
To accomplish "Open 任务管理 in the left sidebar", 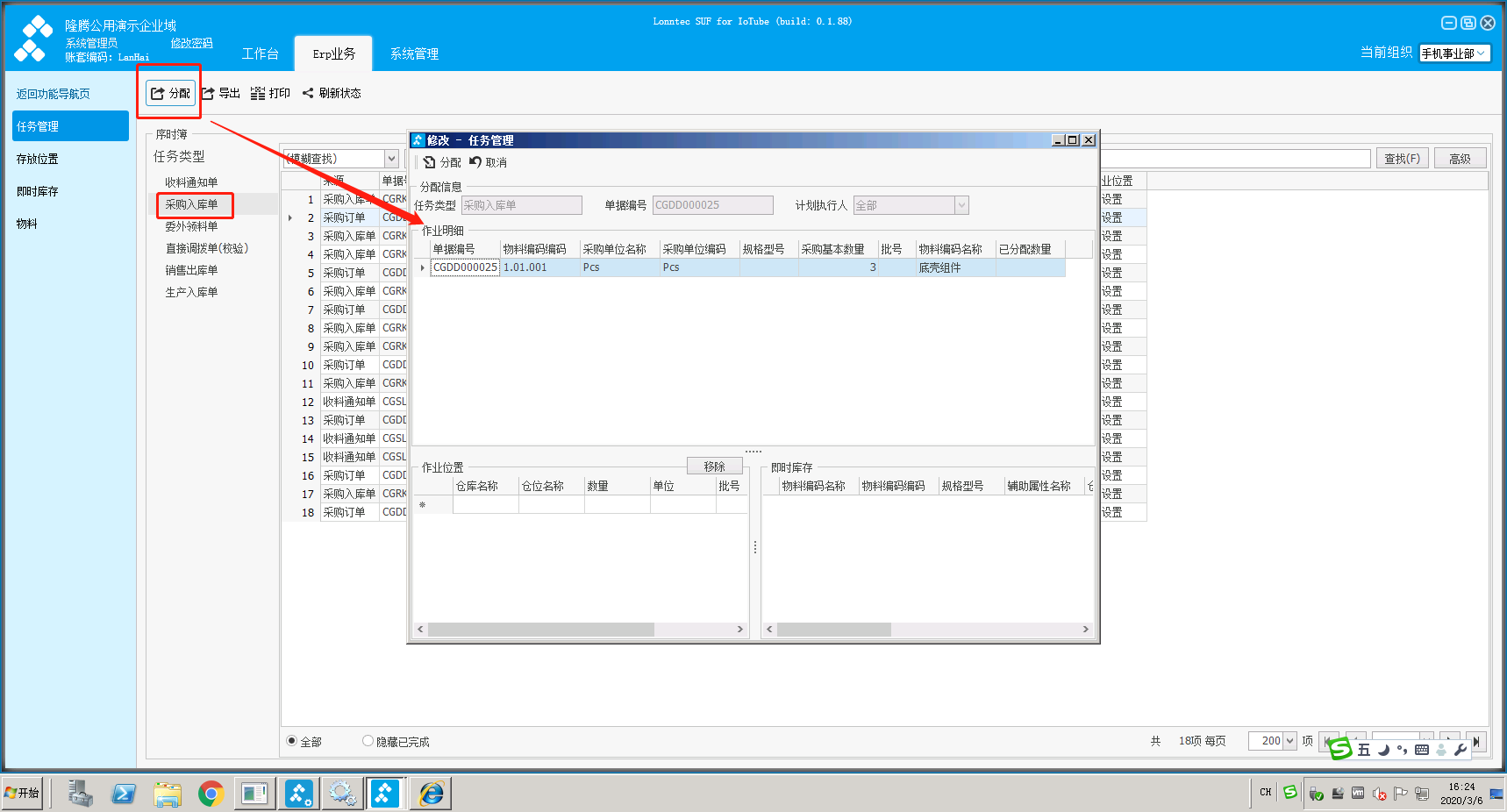I will [70, 126].
